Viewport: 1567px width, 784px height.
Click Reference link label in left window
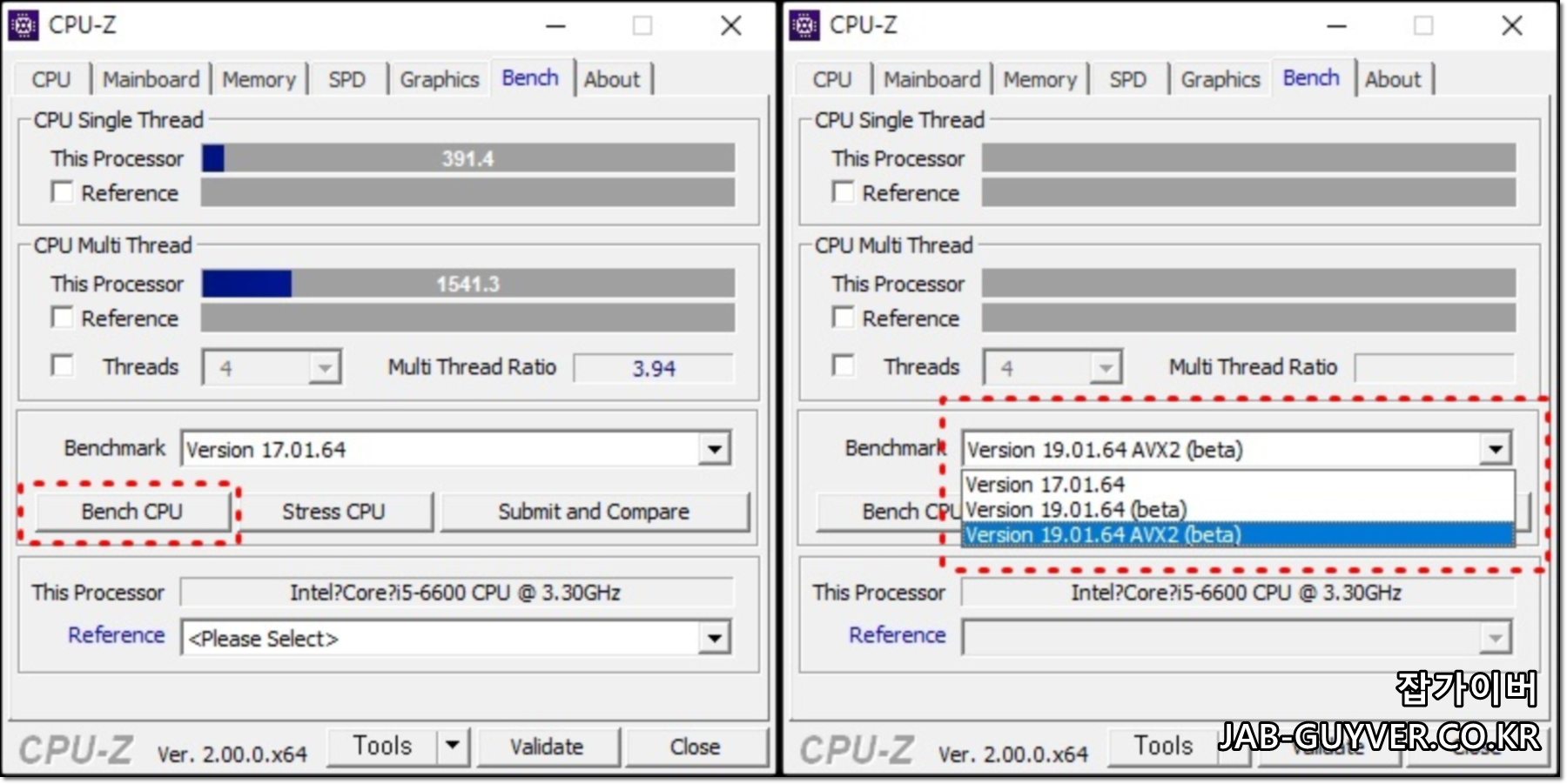(117, 635)
